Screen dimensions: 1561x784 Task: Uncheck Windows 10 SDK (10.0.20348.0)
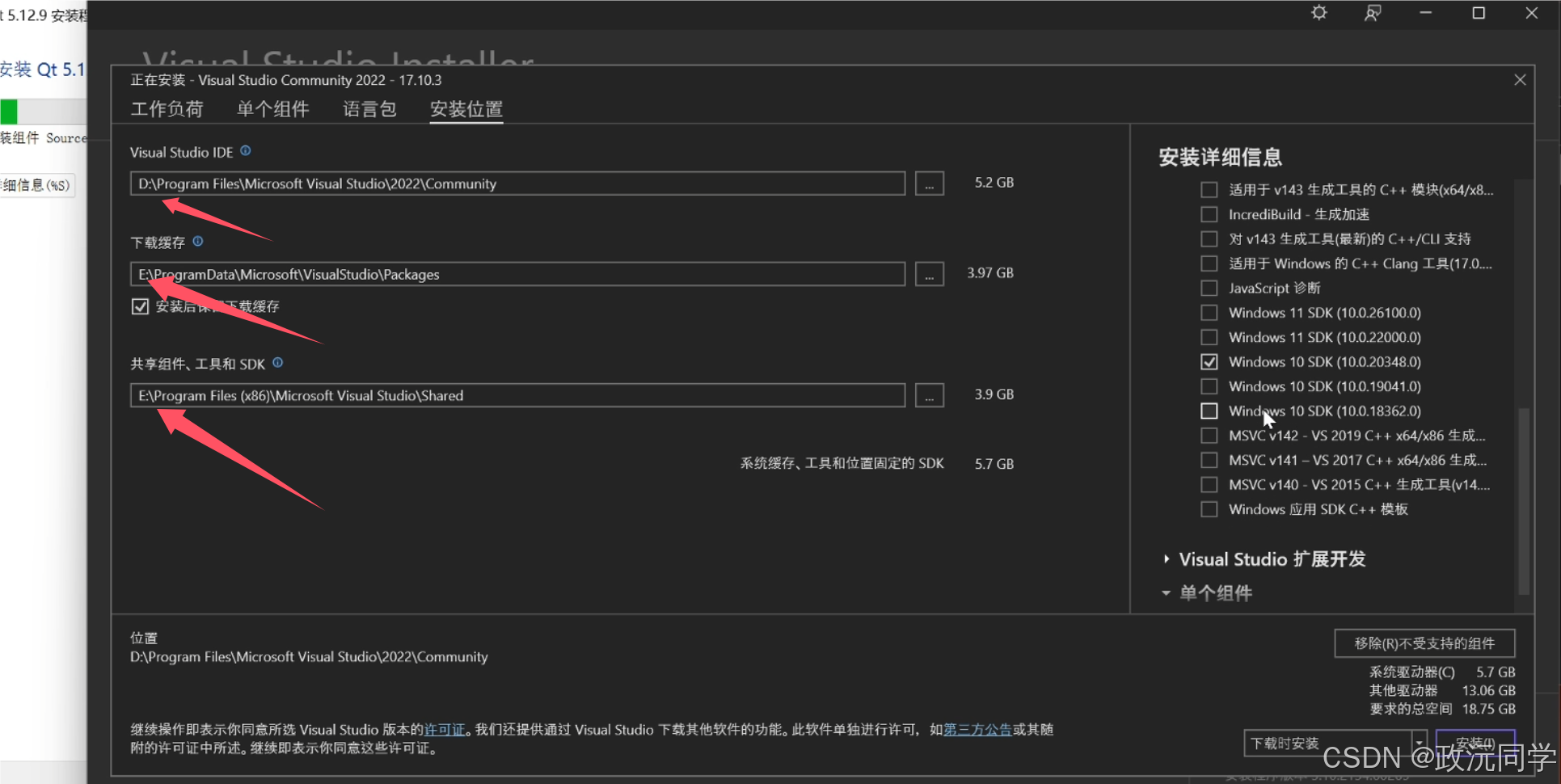(x=1209, y=362)
